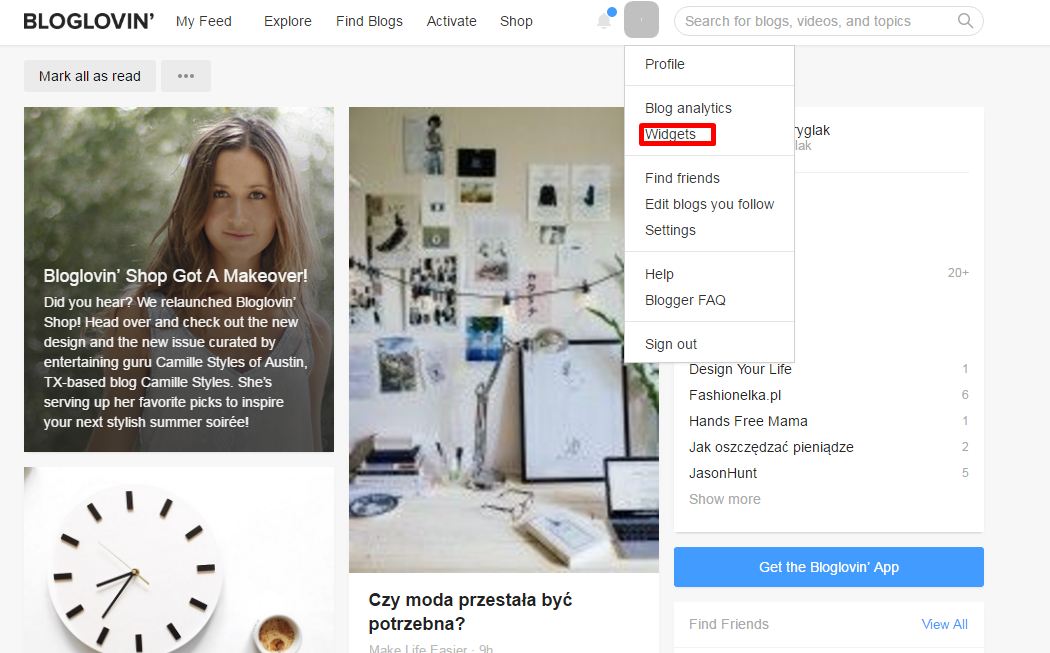1050x653 pixels.
Task: Open Settings from the dropdown
Action: point(670,230)
